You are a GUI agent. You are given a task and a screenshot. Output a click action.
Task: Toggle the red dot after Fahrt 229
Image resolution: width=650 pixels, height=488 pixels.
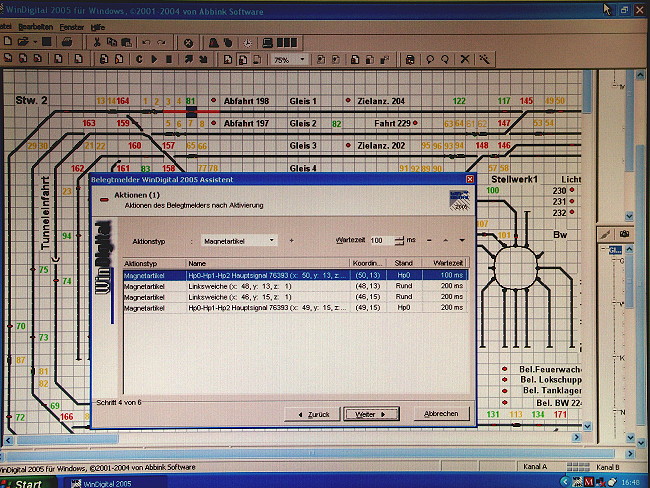click(415, 123)
